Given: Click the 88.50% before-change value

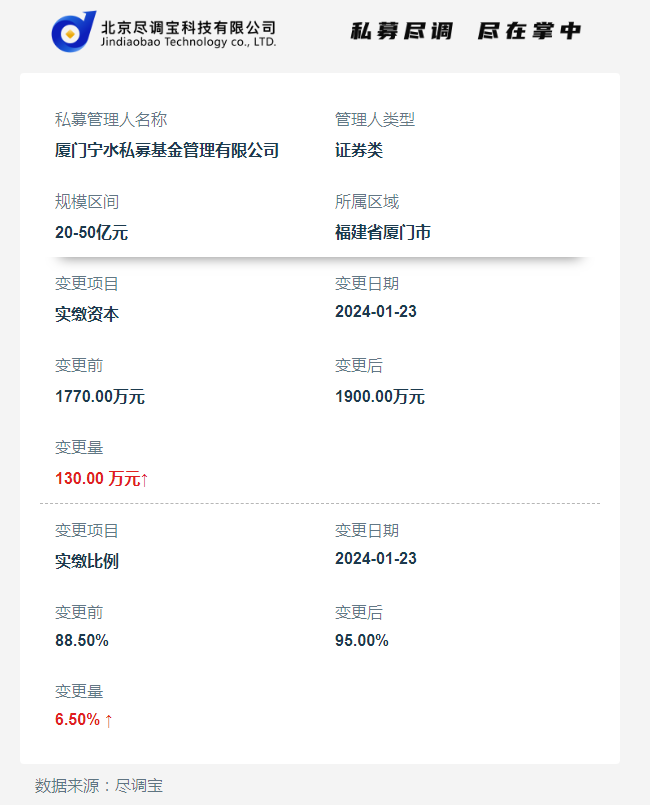Looking at the screenshot, I should click(x=82, y=640).
